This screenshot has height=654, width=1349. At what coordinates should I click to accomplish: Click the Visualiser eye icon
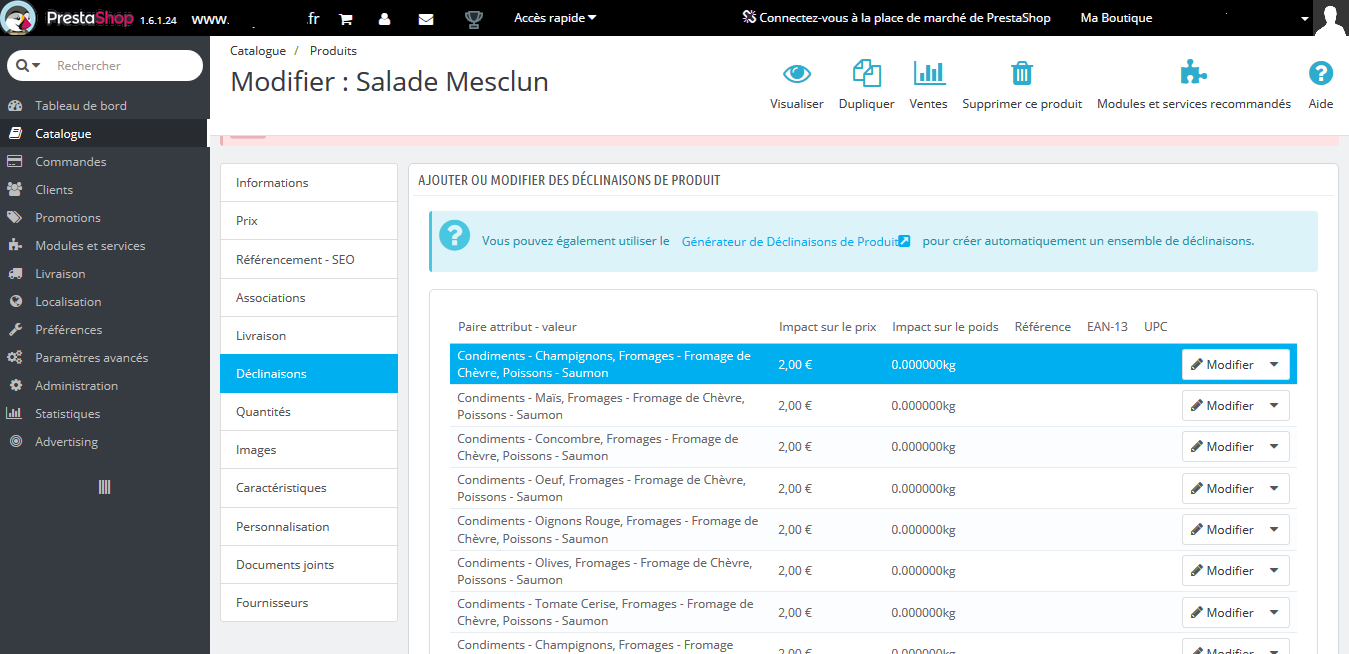[797, 74]
